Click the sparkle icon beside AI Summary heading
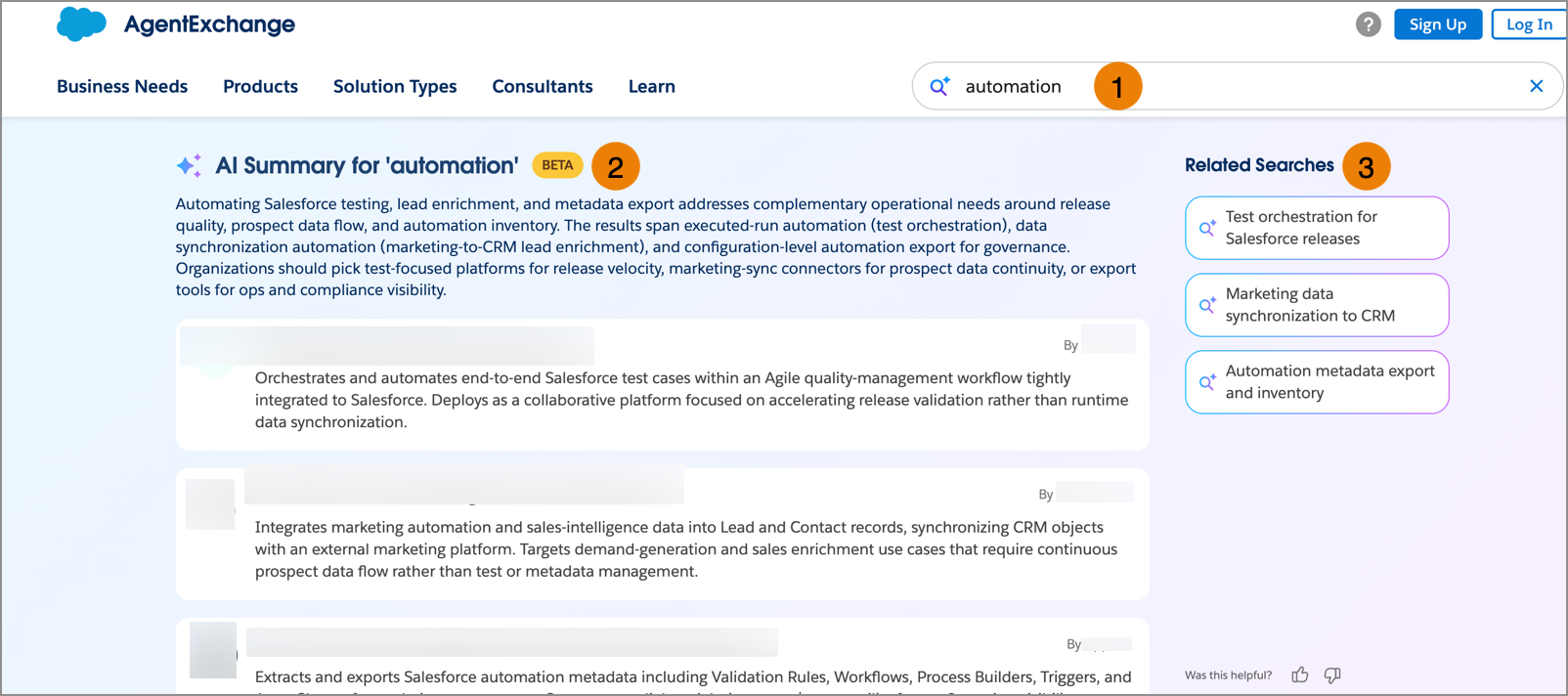 [x=190, y=165]
